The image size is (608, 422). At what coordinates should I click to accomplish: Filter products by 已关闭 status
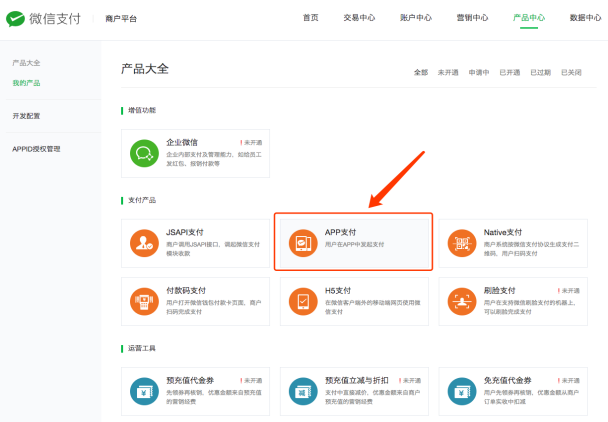(571, 73)
